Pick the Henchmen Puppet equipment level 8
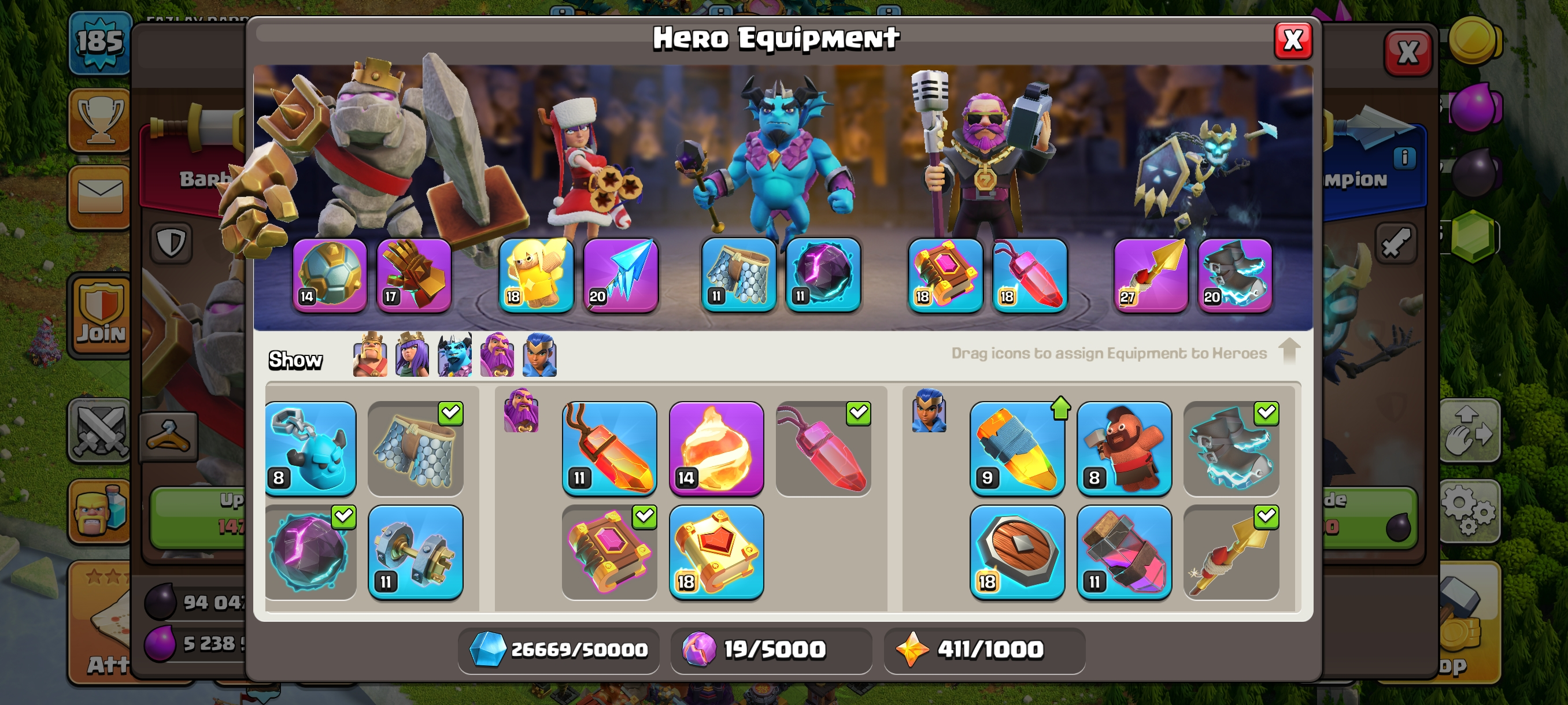This screenshot has width=1568, height=705. 310,448
